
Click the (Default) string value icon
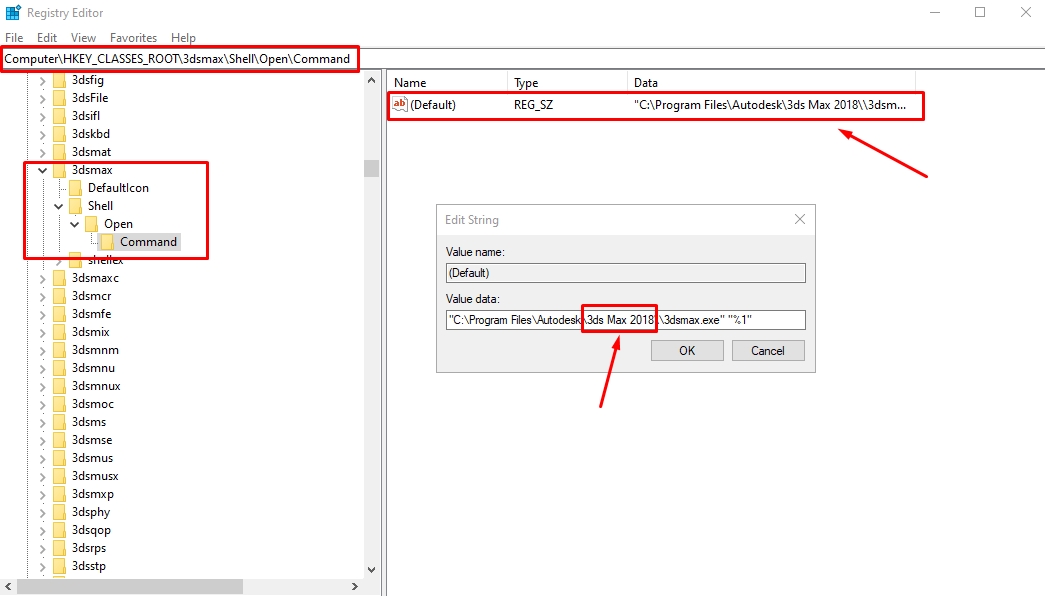click(x=400, y=104)
